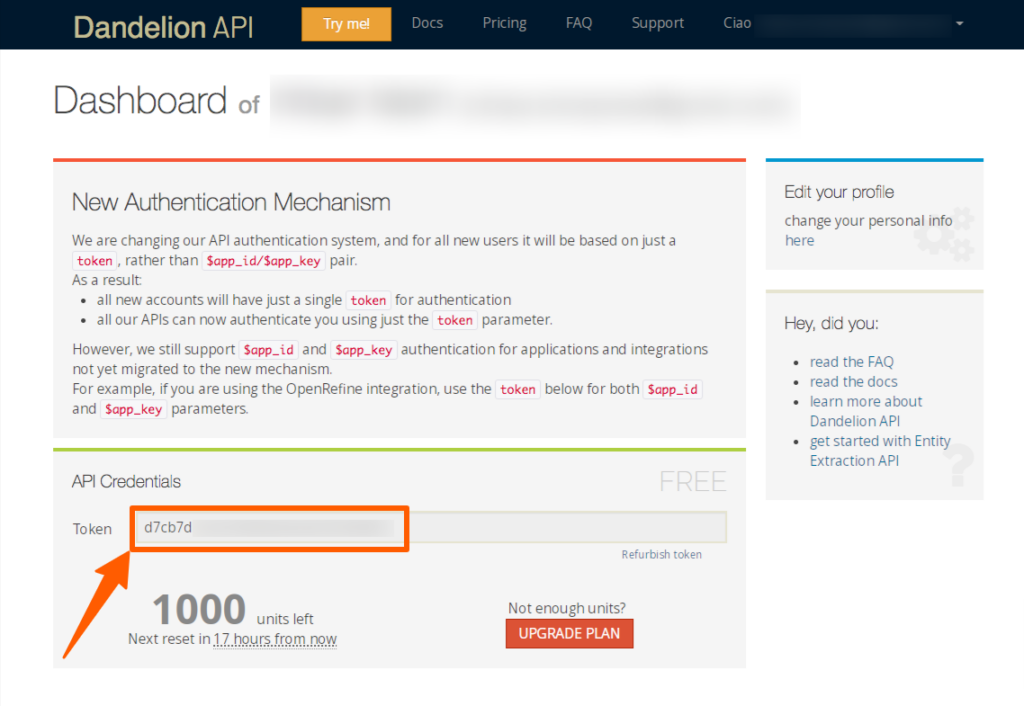Click the FREE plan label
Viewport: 1024px width, 706px height.
click(x=693, y=481)
